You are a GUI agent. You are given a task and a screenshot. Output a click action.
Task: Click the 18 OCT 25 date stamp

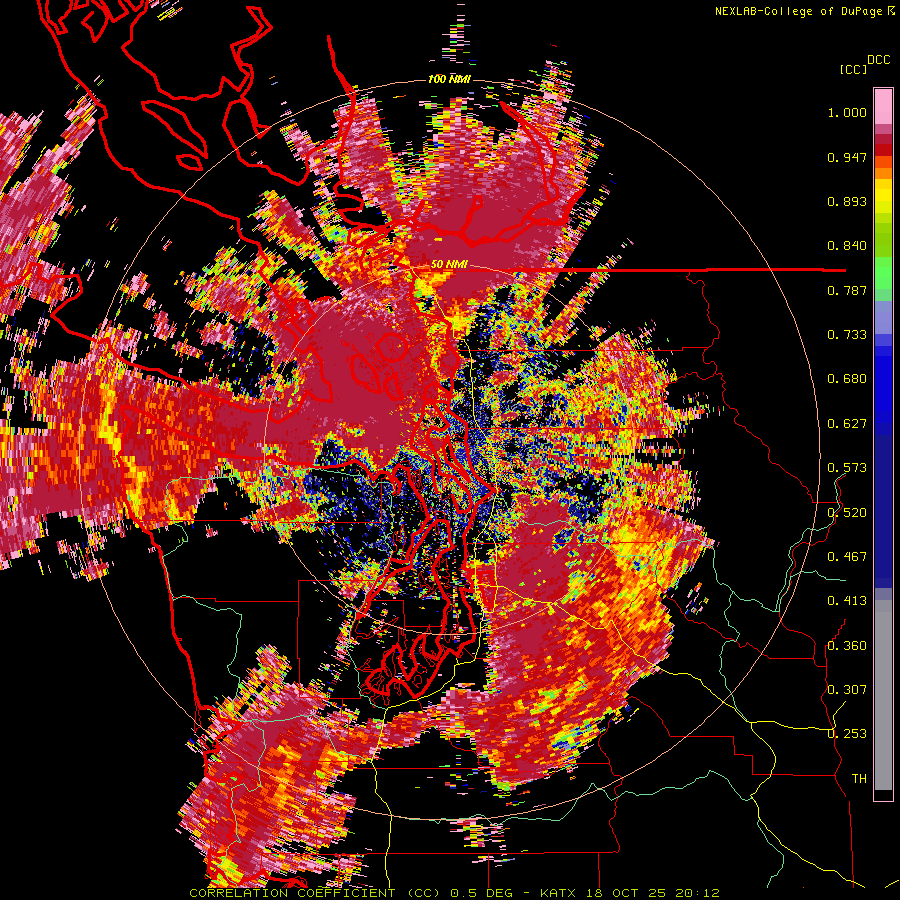pos(626,893)
